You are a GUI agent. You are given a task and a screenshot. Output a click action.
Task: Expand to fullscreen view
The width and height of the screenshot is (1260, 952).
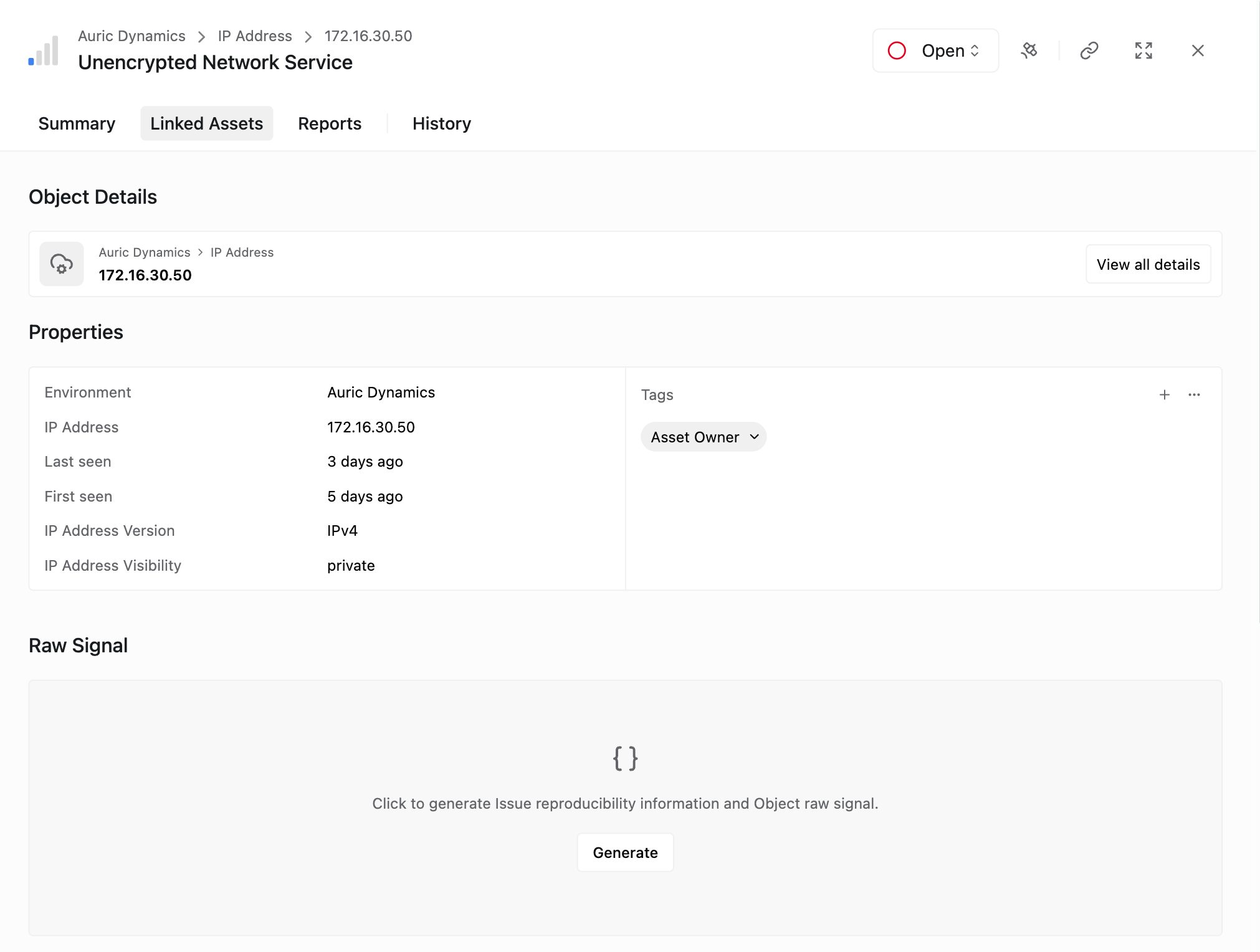1143,50
